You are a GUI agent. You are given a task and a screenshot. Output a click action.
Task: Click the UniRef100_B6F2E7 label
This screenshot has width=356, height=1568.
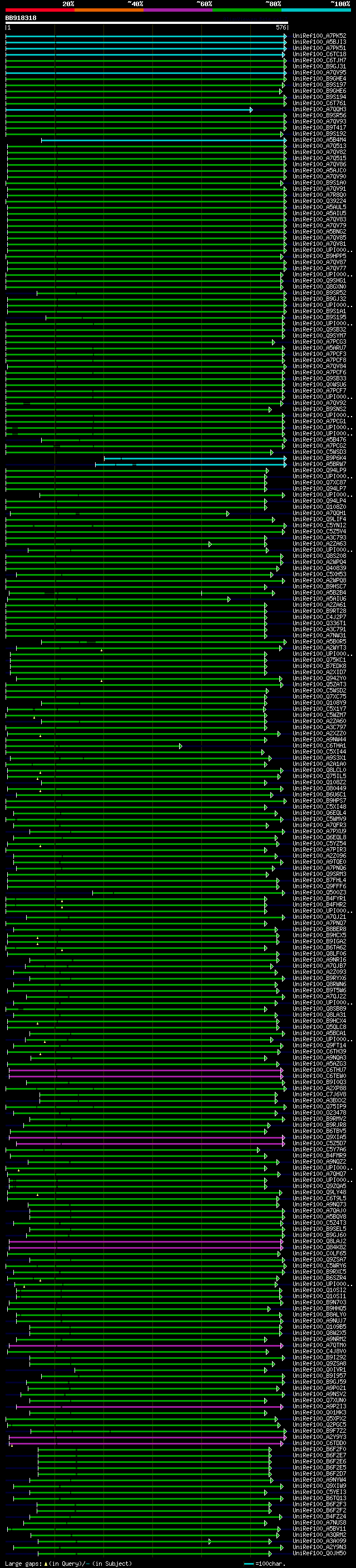pos(319,1456)
